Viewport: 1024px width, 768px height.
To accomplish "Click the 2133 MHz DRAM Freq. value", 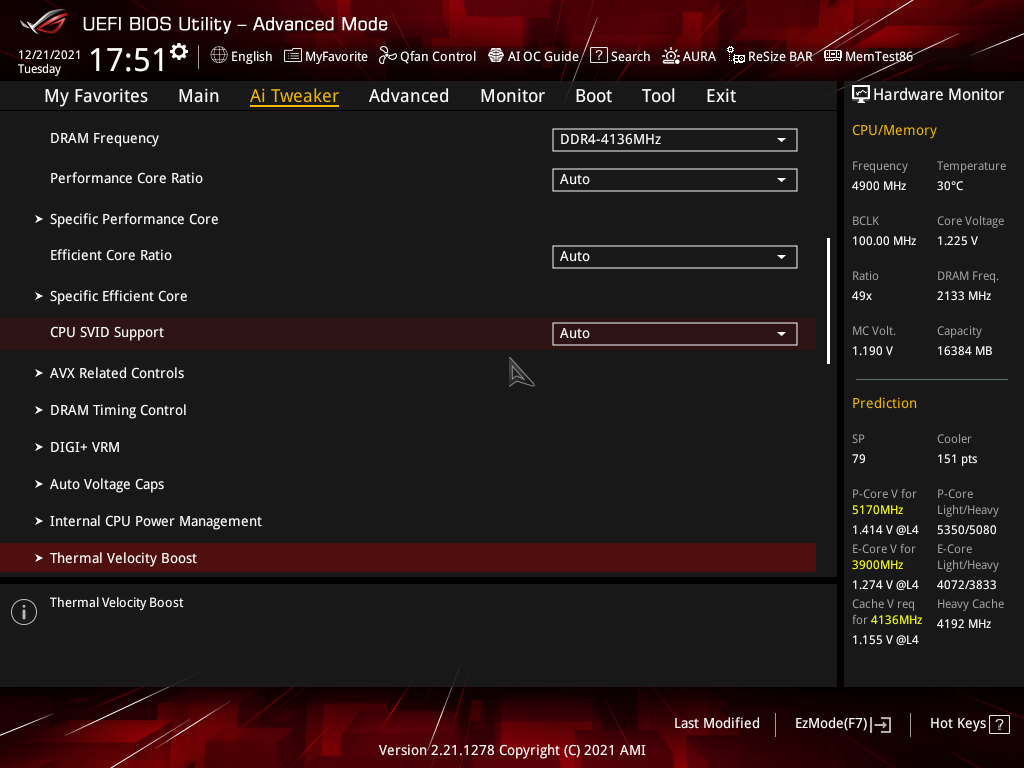I will coord(964,296).
